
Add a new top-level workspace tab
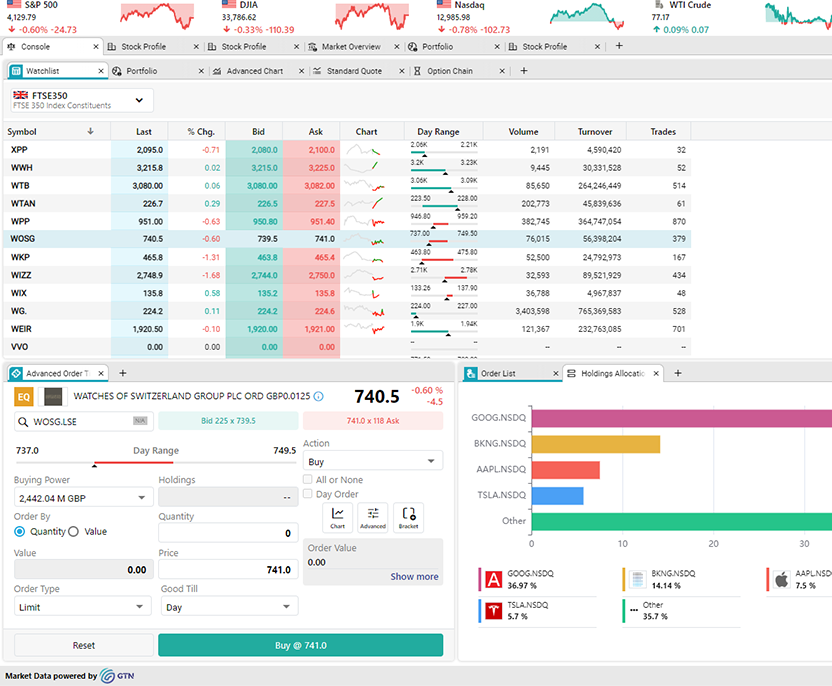(619, 46)
